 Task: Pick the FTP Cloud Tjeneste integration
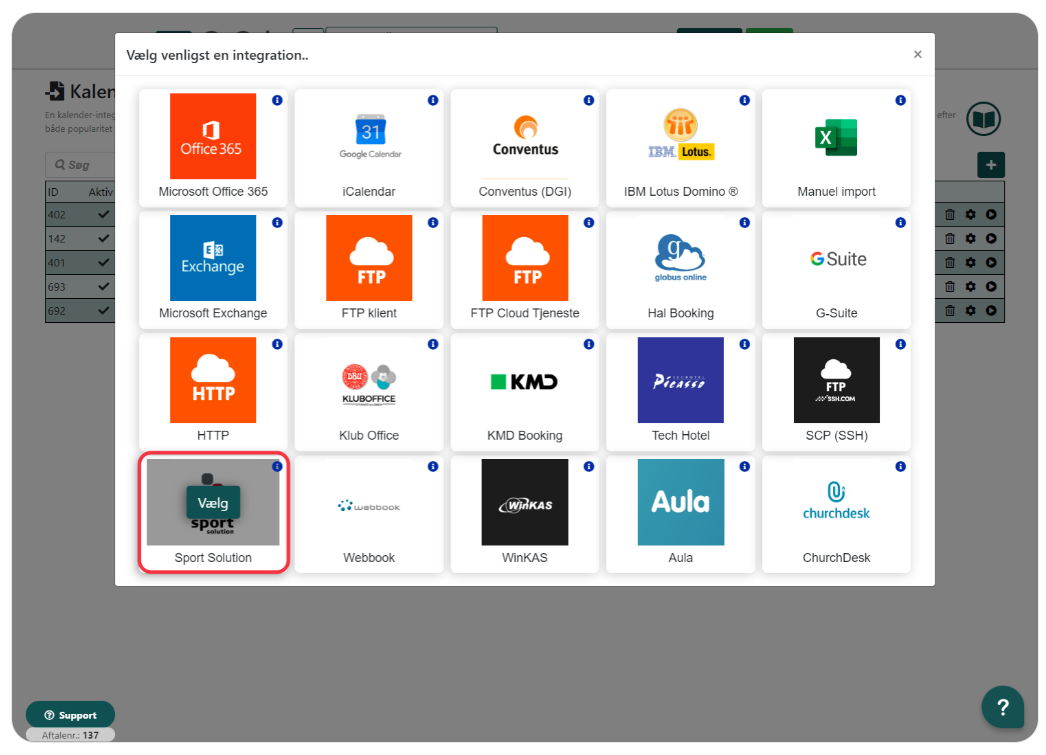pyautogui.click(x=525, y=269)
